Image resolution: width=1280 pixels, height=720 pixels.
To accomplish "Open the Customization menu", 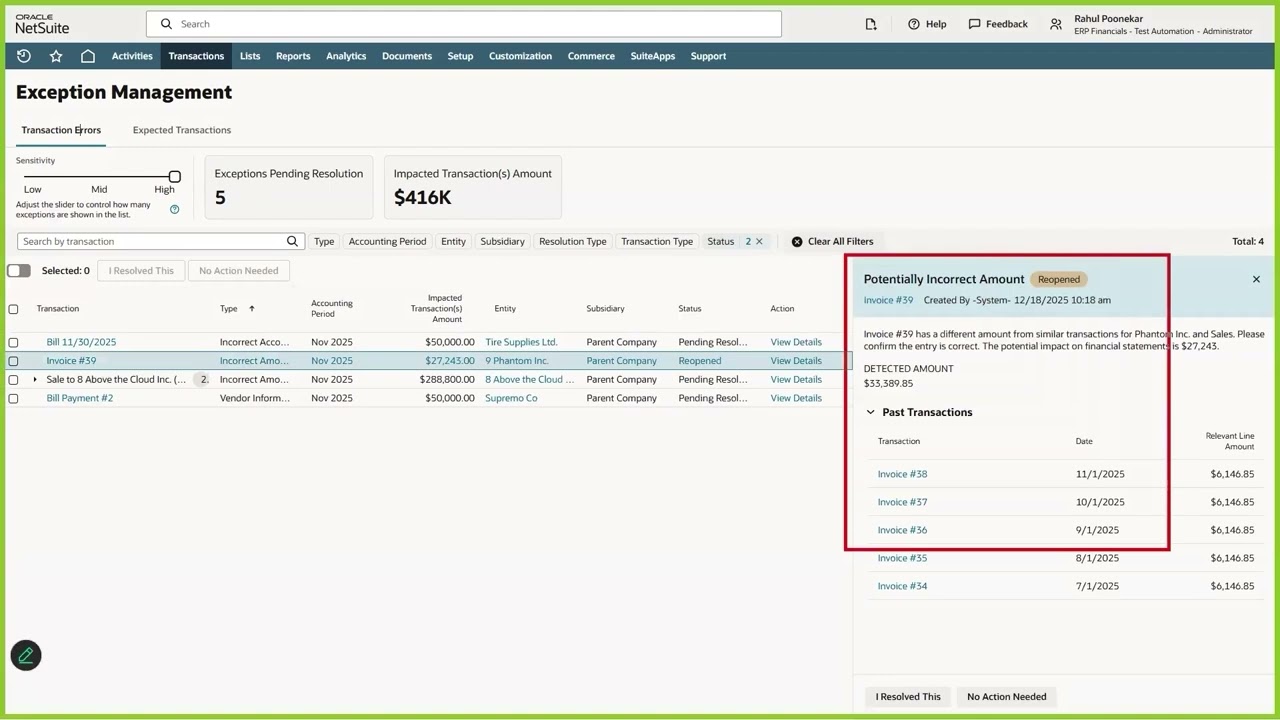I will tap(520, 56).
